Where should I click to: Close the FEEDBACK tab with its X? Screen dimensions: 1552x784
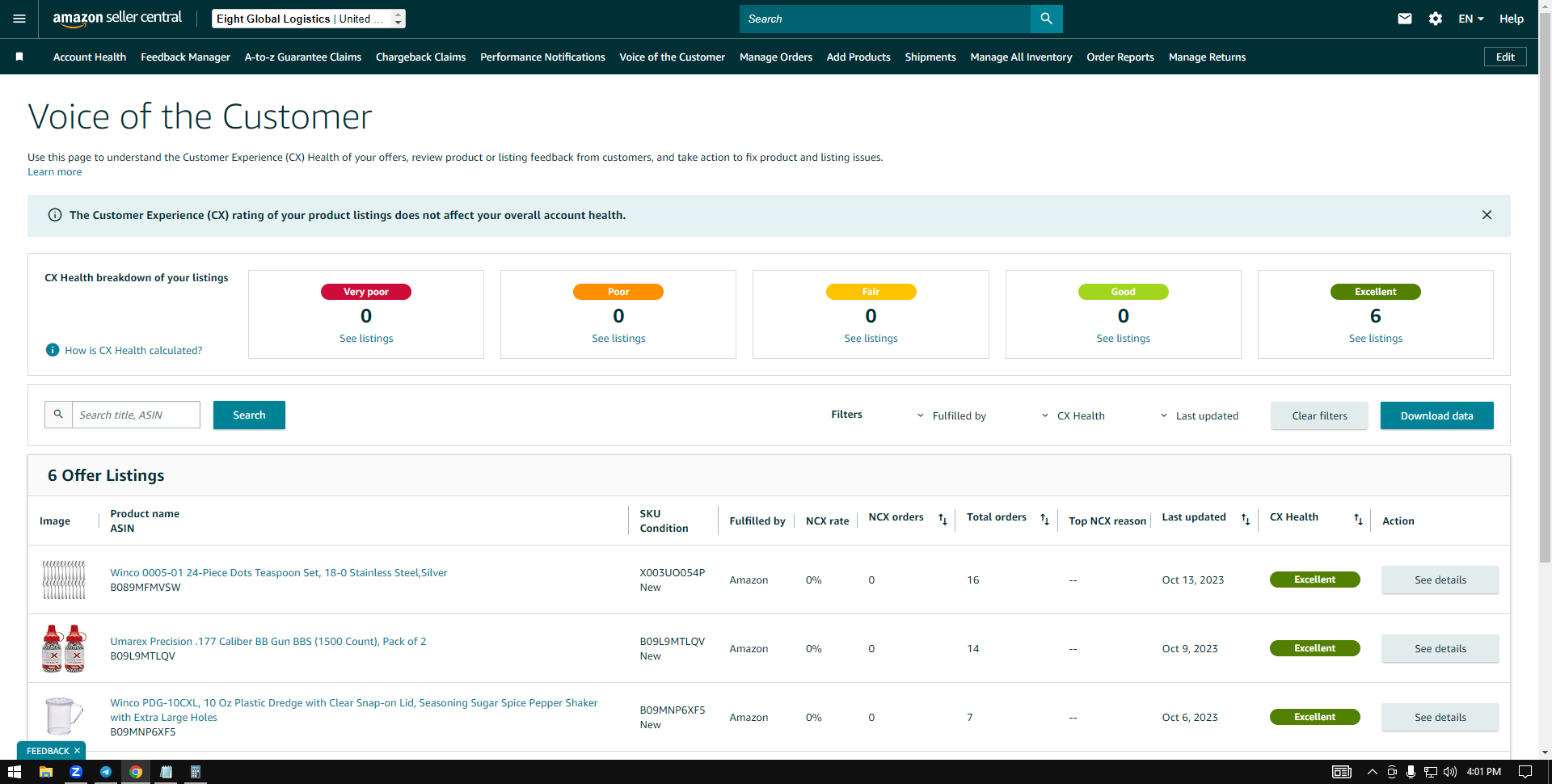77,751
